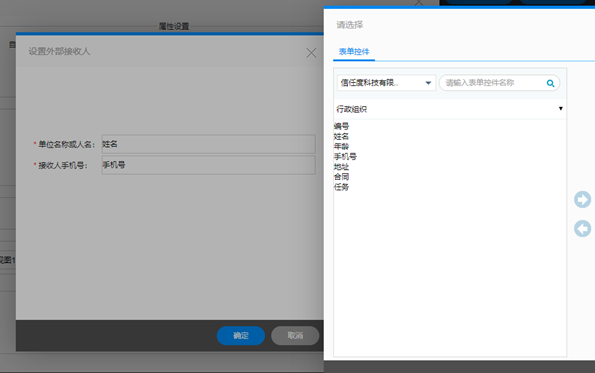
Task: Open the 信任度科技有限 company dropdown
Action: tap(386, 83)
